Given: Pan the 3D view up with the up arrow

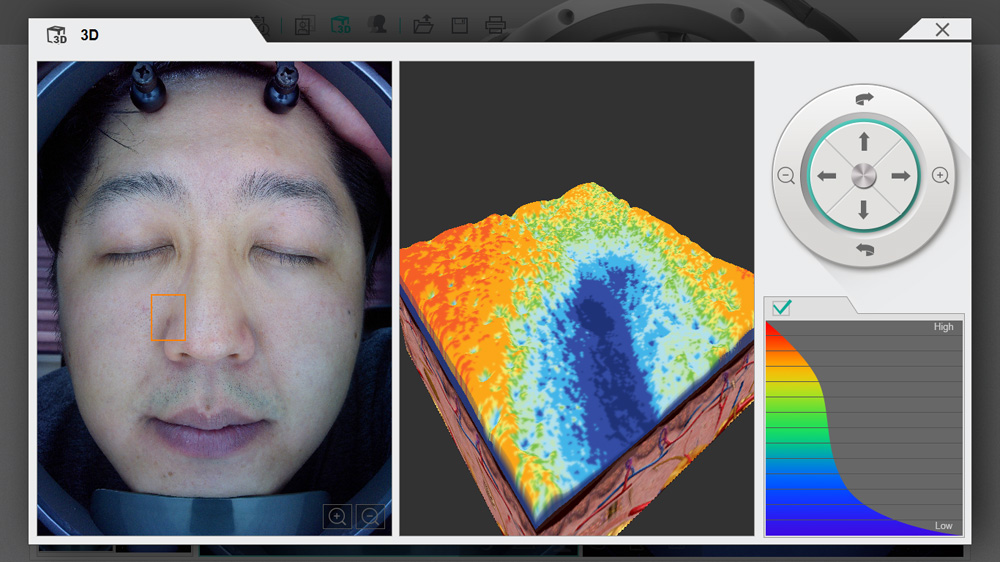Looking at the screenshot, I should (864, 141).
